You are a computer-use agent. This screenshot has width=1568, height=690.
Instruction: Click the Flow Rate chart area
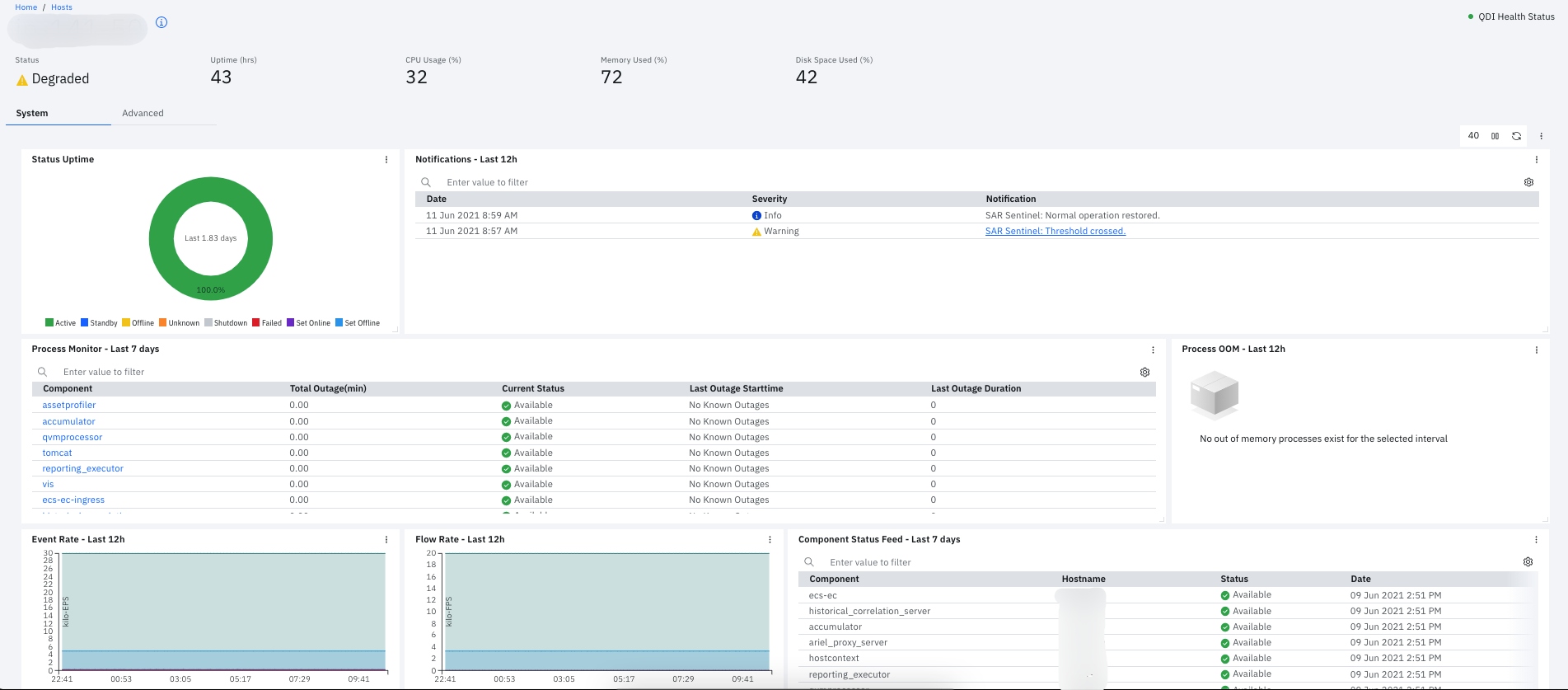[x=606, y=611]
